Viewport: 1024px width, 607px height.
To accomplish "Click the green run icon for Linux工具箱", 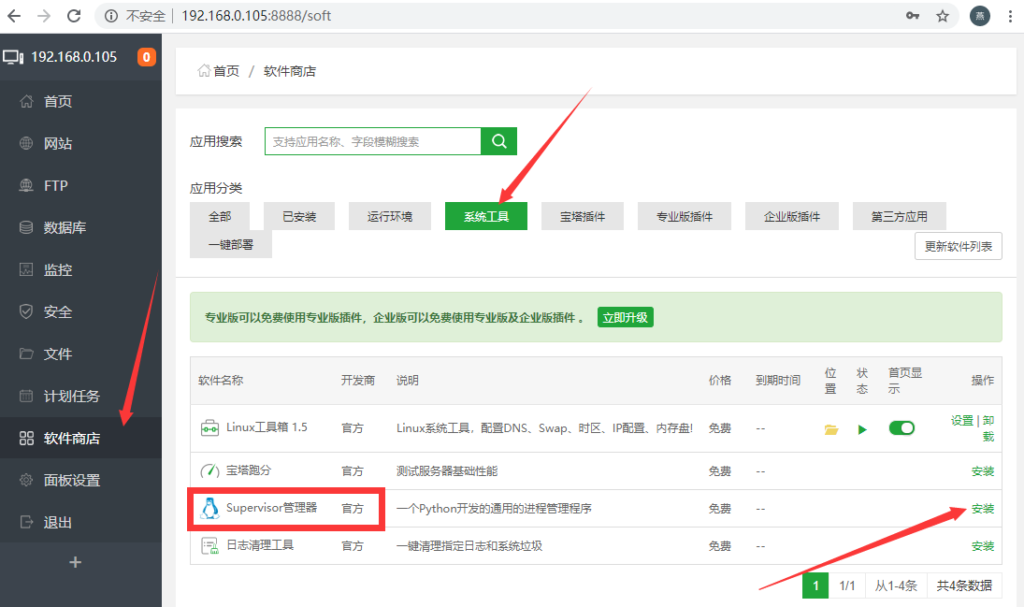I will (862, 428).
